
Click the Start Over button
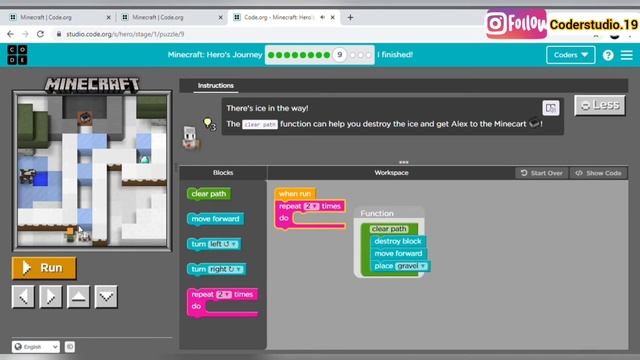(542, 173)
